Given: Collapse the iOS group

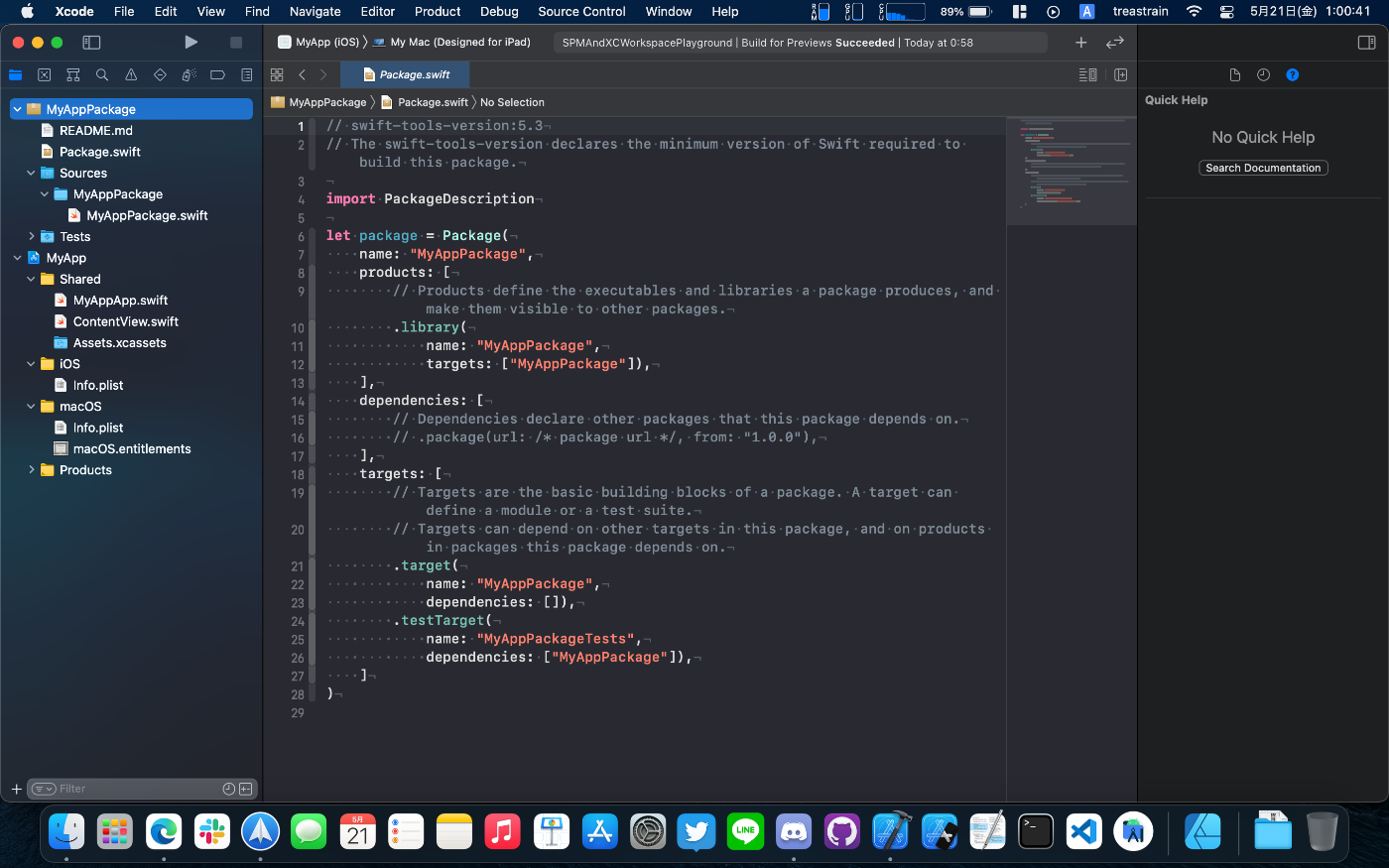Looking at the screenshot, I should (31, 364).
